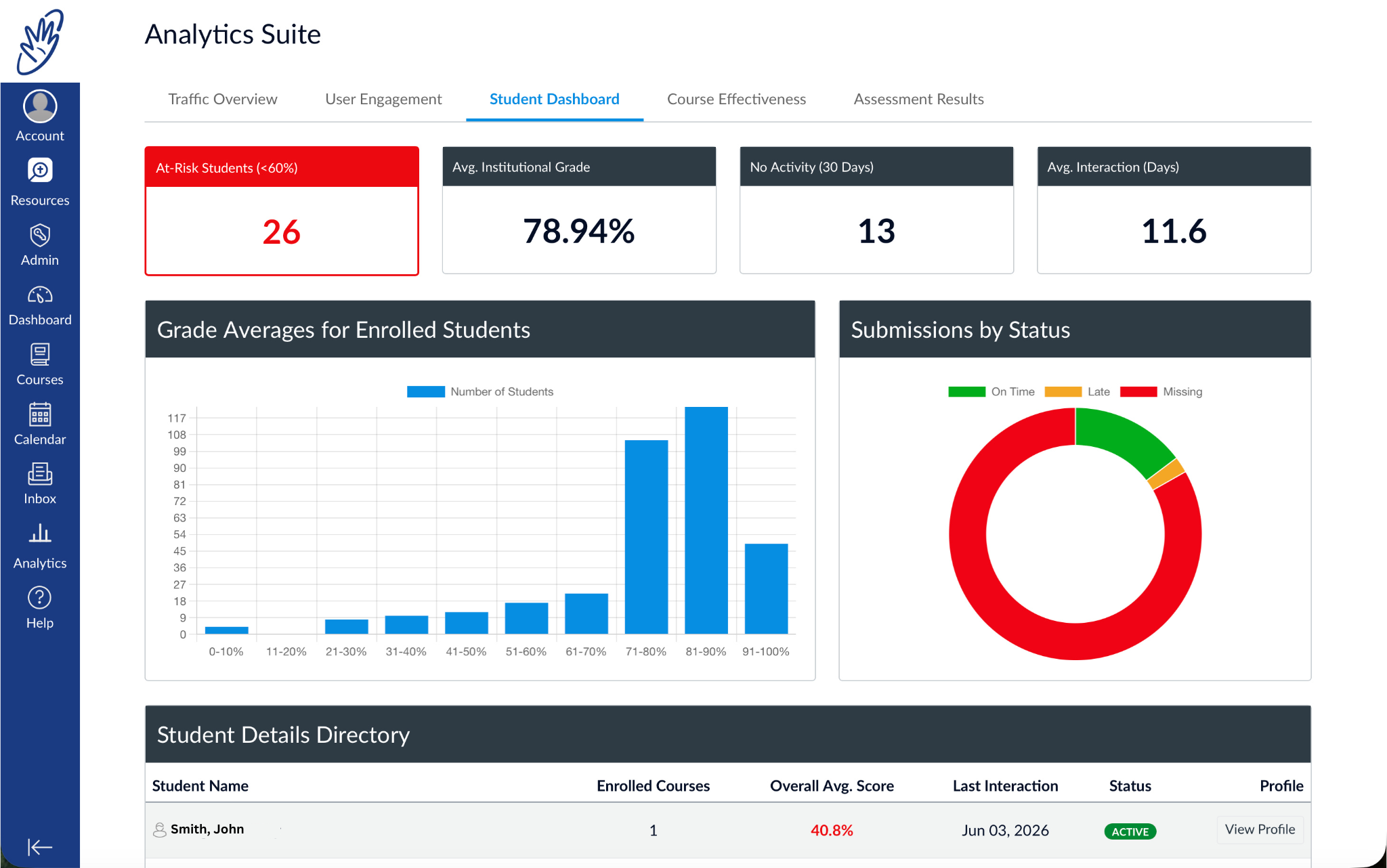
Task: Click the 0-10% bar in chart
Action: tap(226, 630)
